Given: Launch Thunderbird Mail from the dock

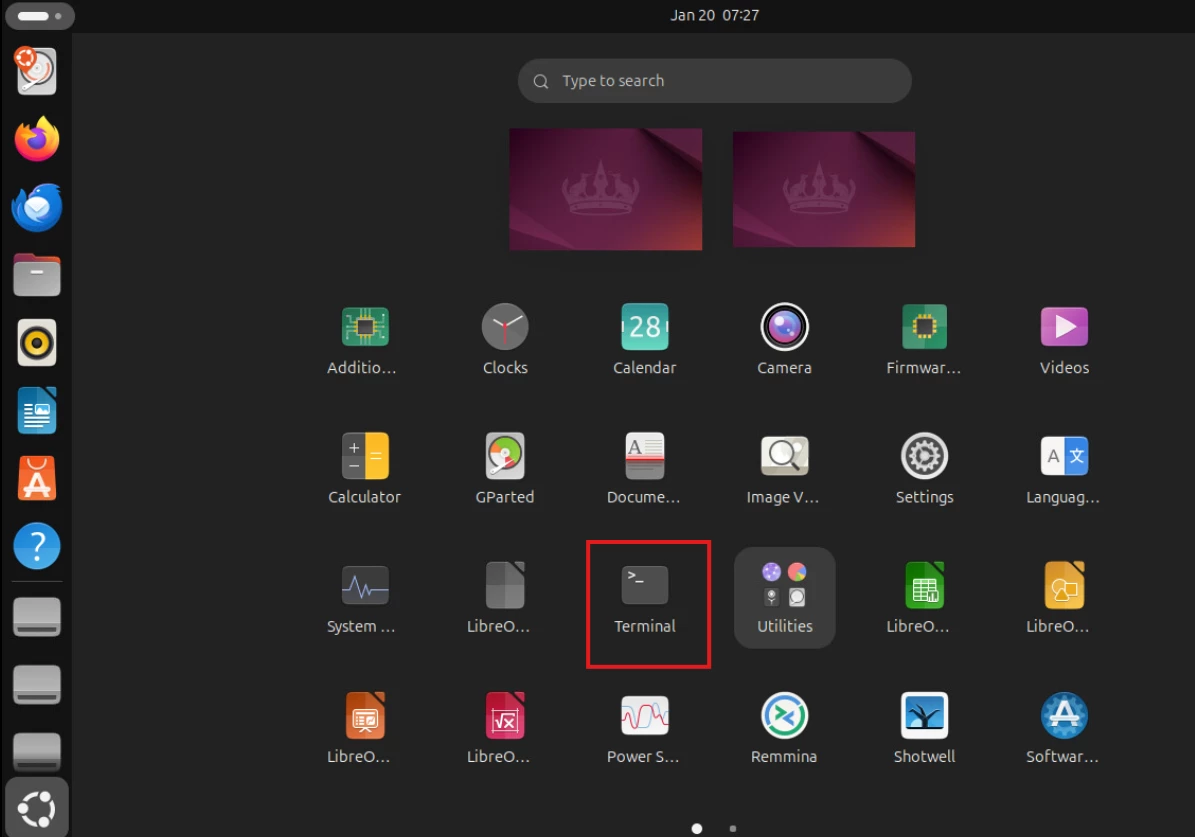Looking at the screenshot, I should click(x=37, y=207).
